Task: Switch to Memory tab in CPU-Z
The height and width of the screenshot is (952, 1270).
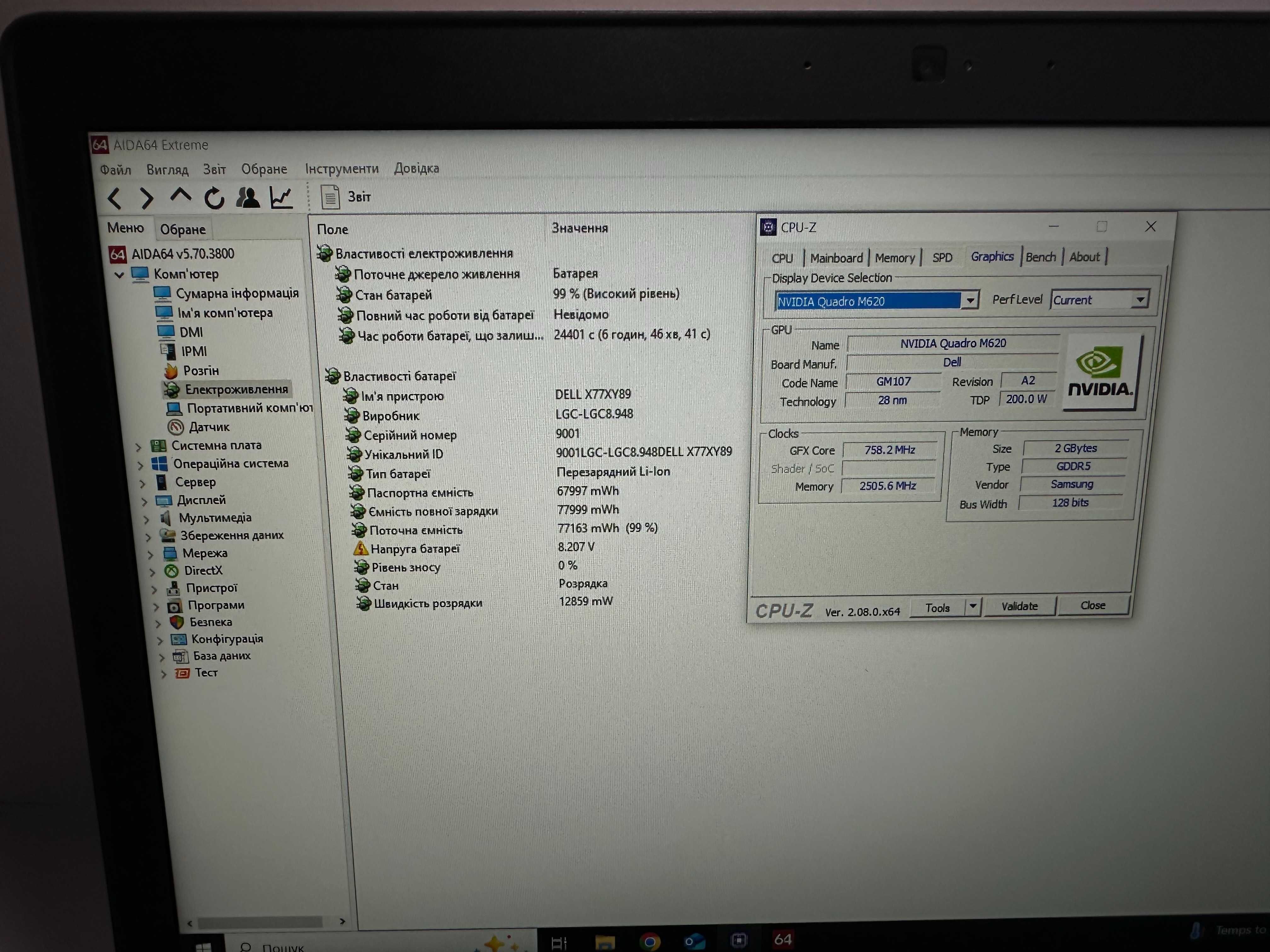Action: tap(895, 258)
